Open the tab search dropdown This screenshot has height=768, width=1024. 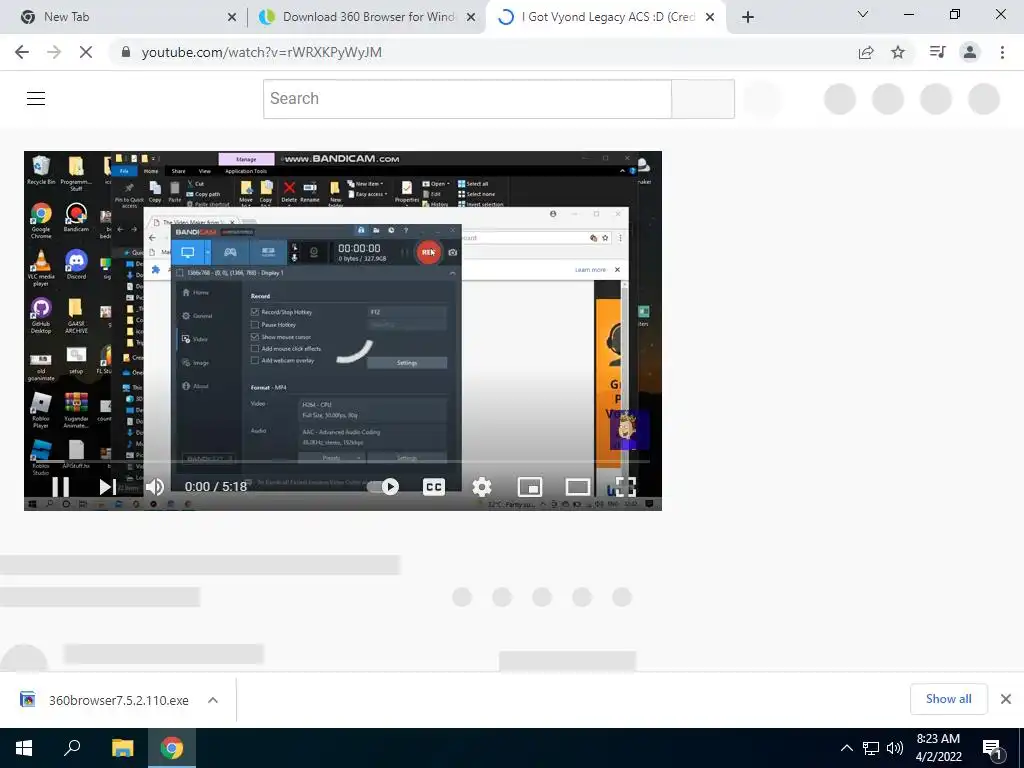pos(863,14)
